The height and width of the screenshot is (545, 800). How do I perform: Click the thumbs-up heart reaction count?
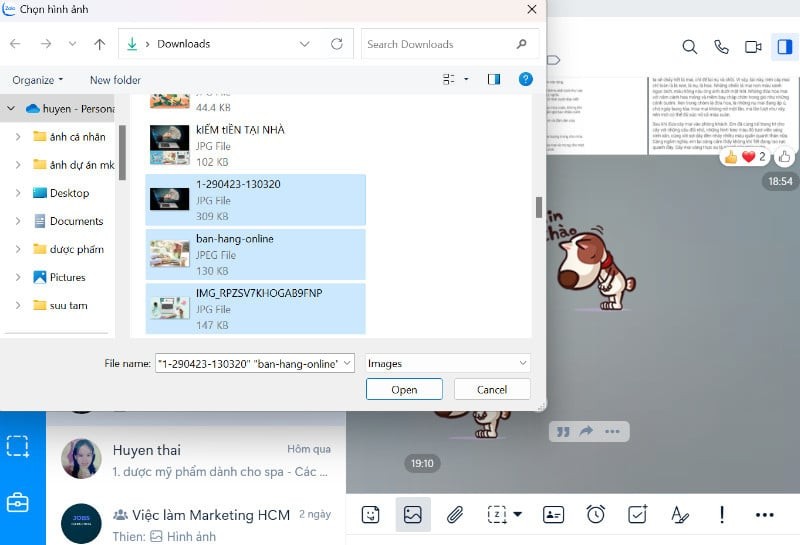744,157
